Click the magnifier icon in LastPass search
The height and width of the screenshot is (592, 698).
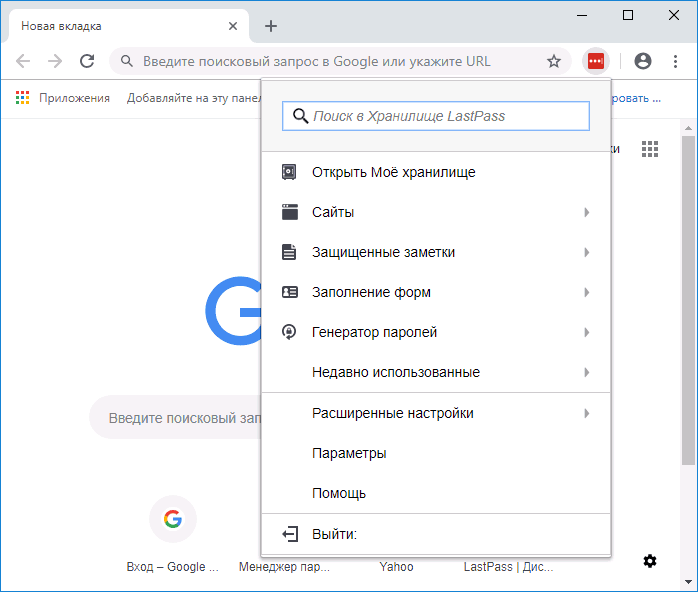[x=300, y=116]
